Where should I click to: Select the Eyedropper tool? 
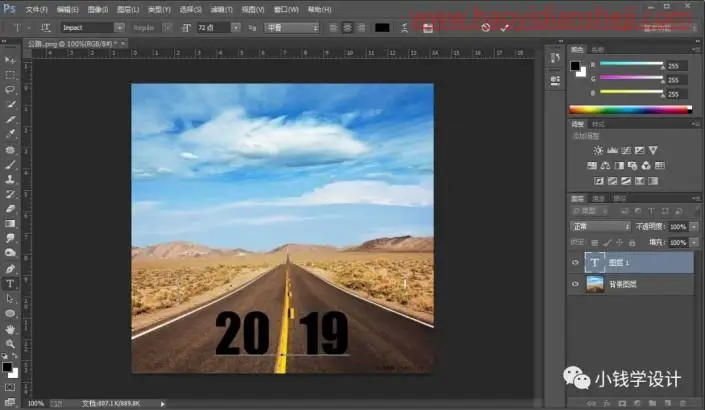(10, 134)
